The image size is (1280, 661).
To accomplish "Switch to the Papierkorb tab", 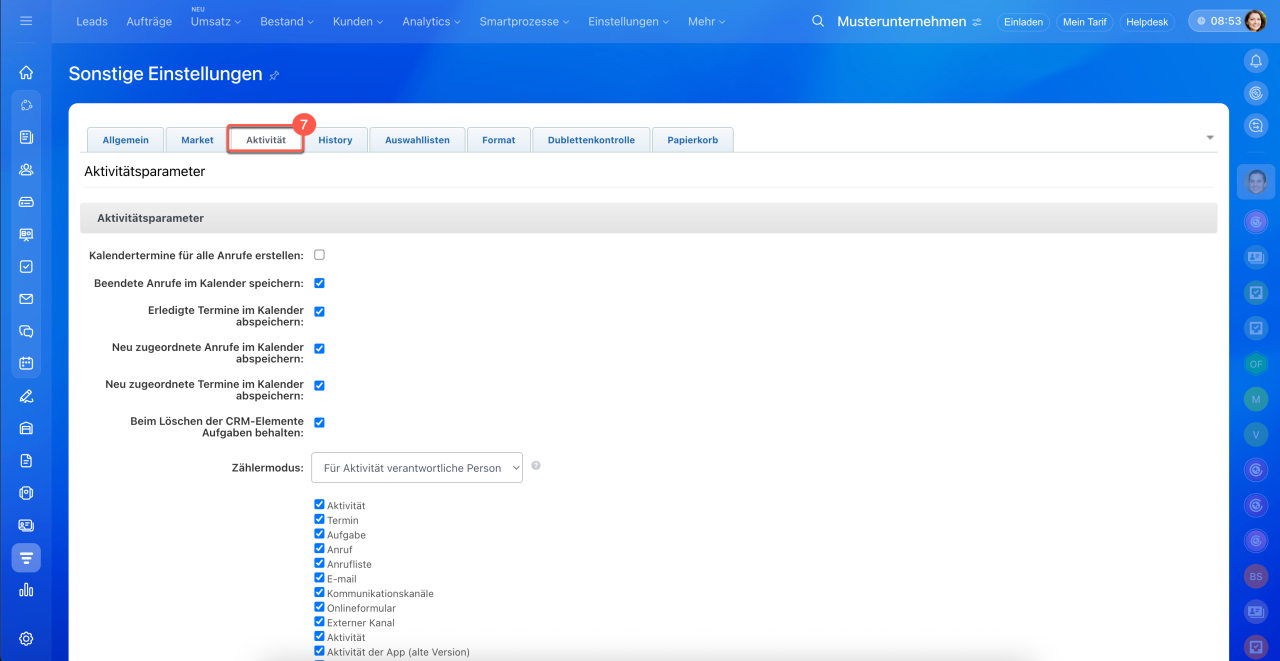I will [693, 140].
